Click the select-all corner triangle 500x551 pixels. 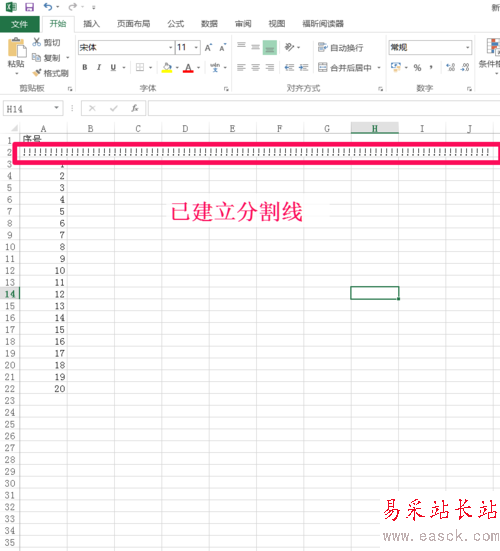(x=14, y=128)
